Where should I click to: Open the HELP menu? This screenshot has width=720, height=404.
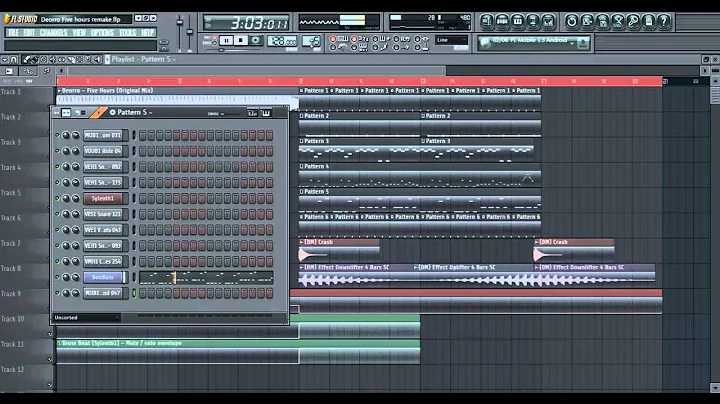pos(147,33)
